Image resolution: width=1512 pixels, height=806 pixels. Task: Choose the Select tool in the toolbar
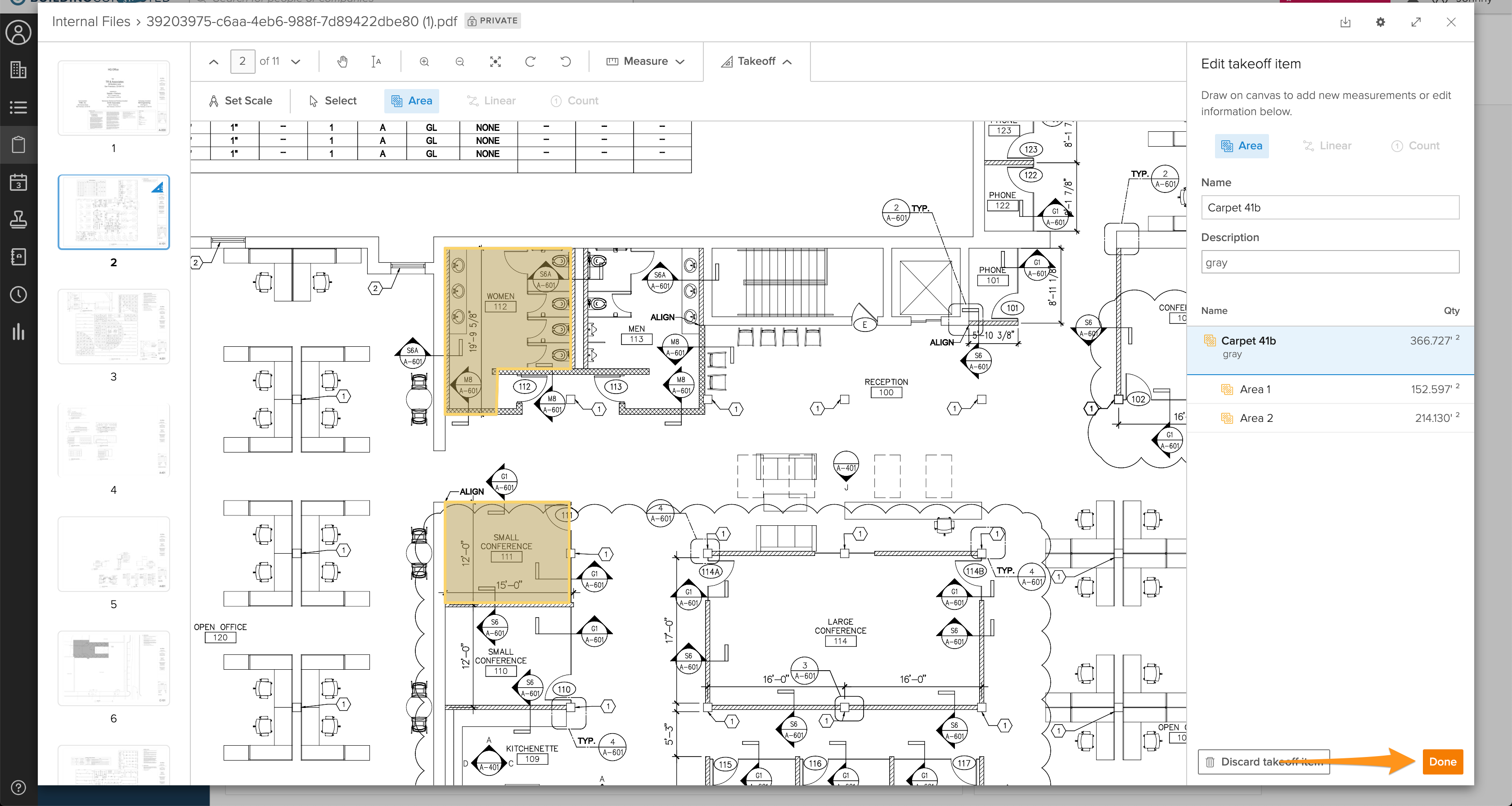[x=333, y=101]
